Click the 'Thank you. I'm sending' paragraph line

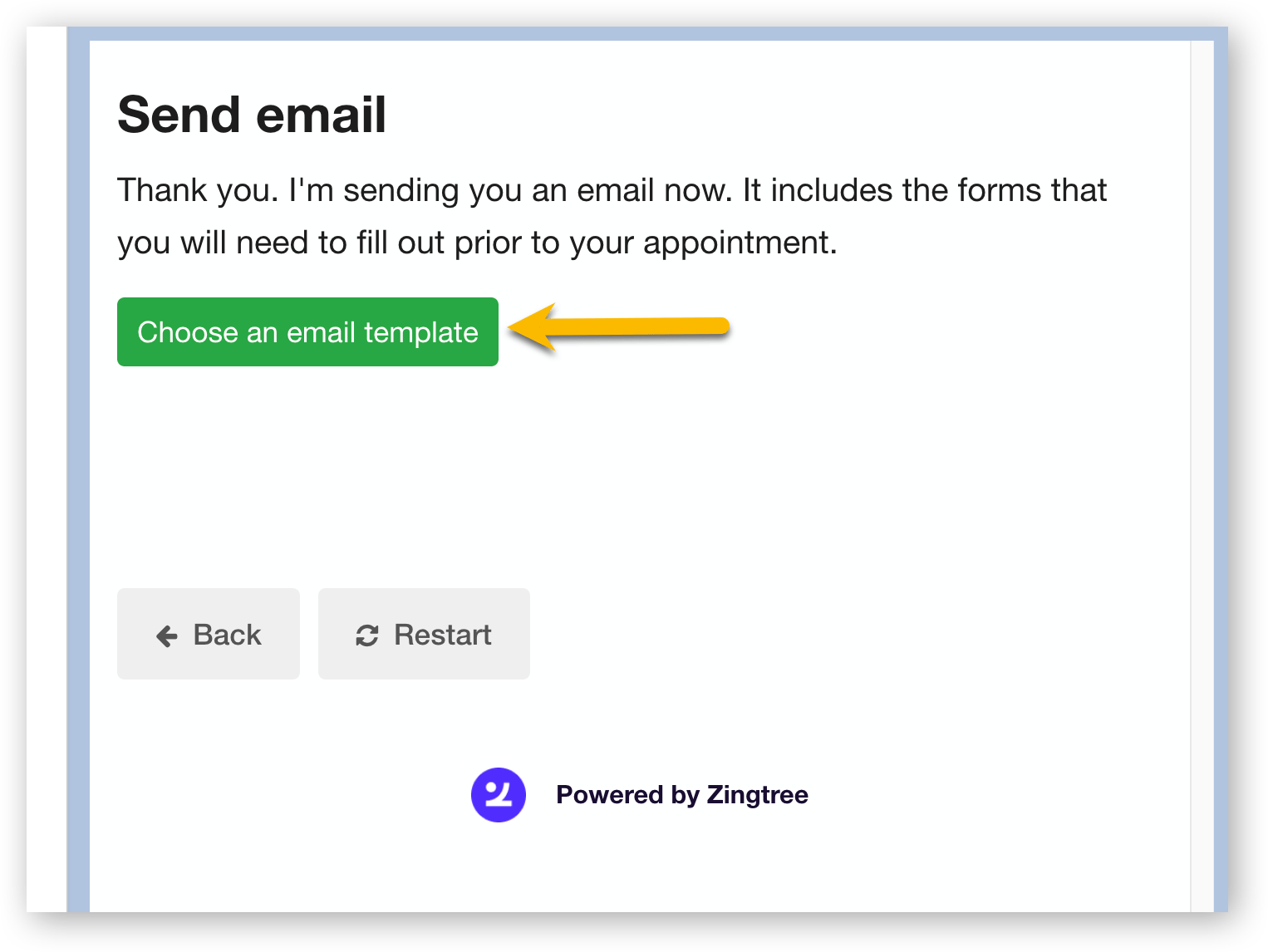612,190
